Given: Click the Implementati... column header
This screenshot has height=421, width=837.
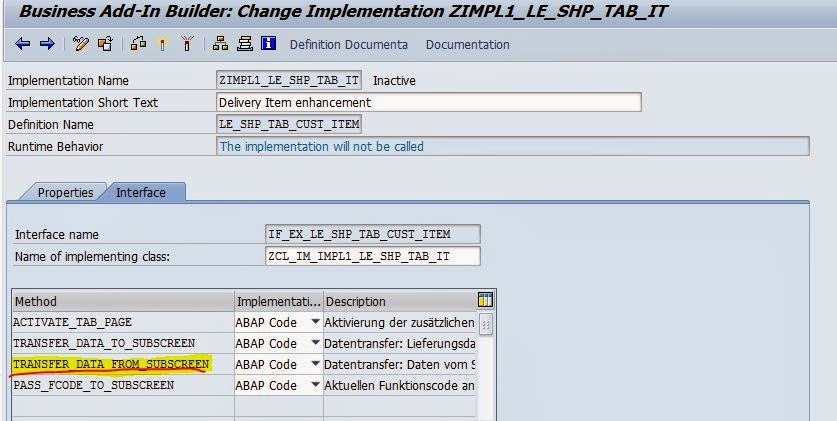Looking at the screenshot, I should 279,301.
